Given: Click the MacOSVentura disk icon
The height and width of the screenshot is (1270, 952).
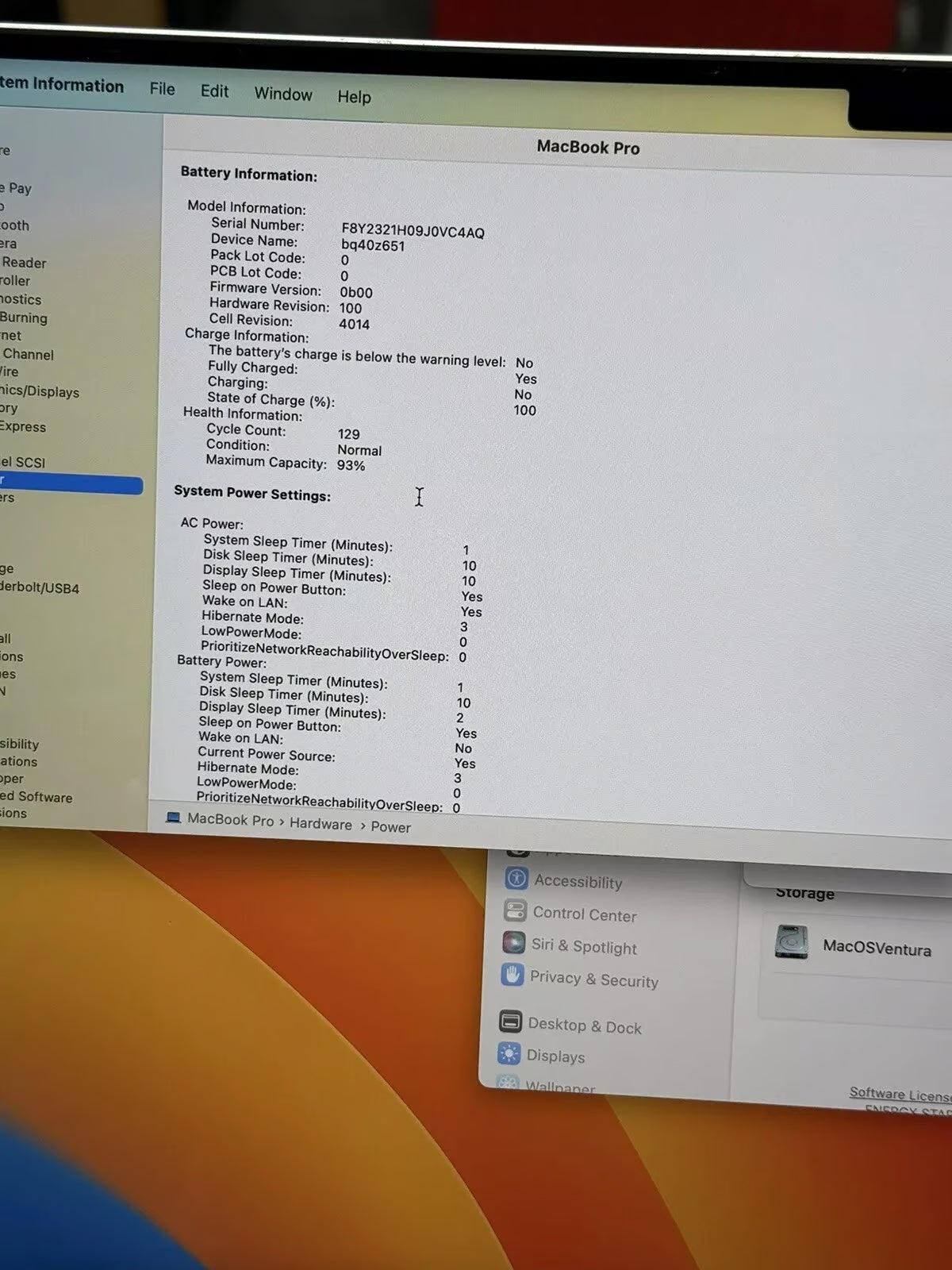Looking at the screenshot, I should [791, 942].
